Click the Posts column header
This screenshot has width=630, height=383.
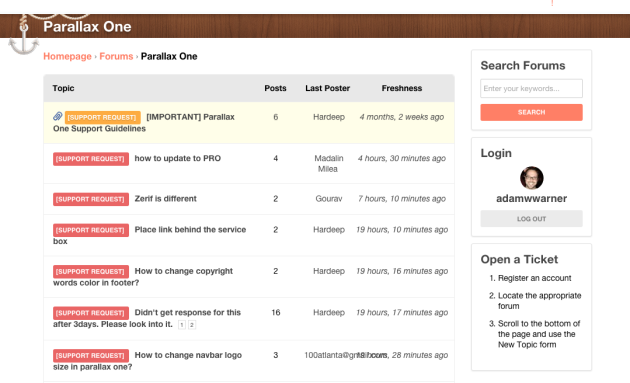(x=275, y=88)
